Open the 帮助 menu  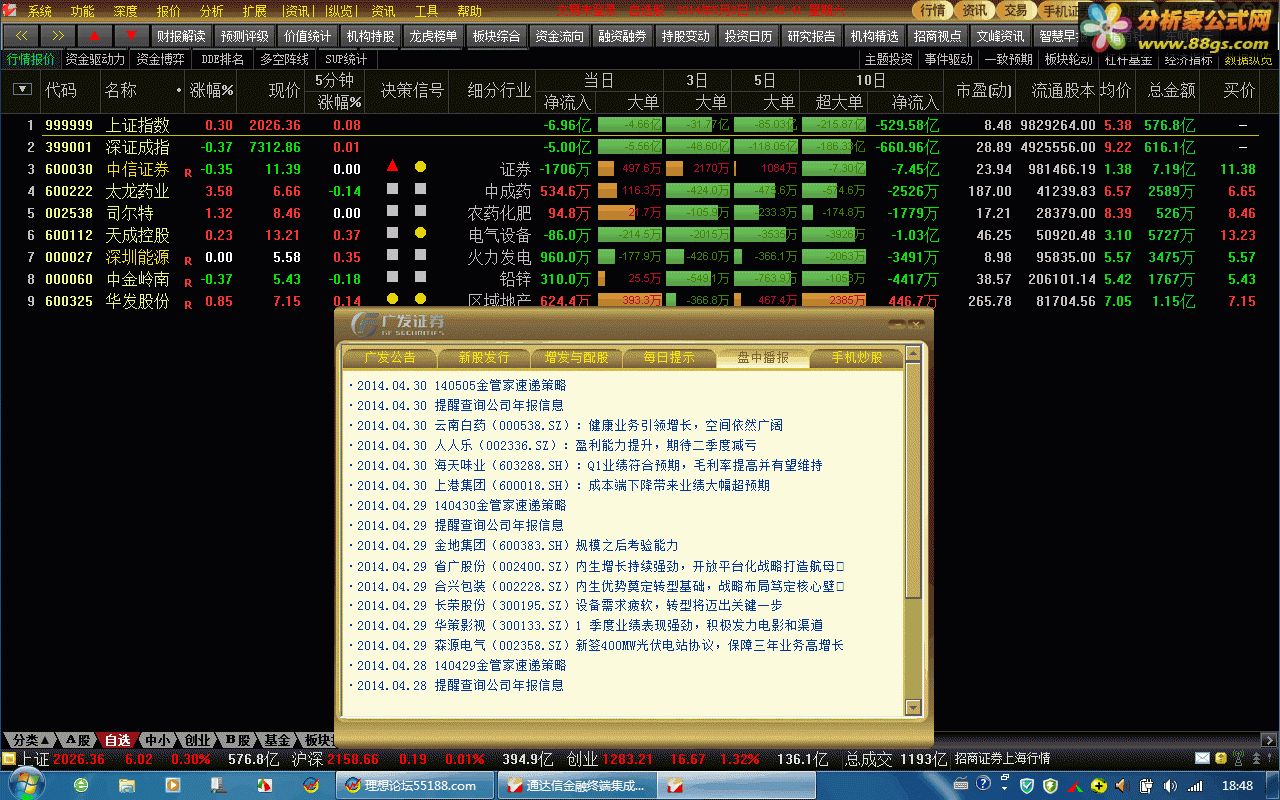(x=470, y=12)
